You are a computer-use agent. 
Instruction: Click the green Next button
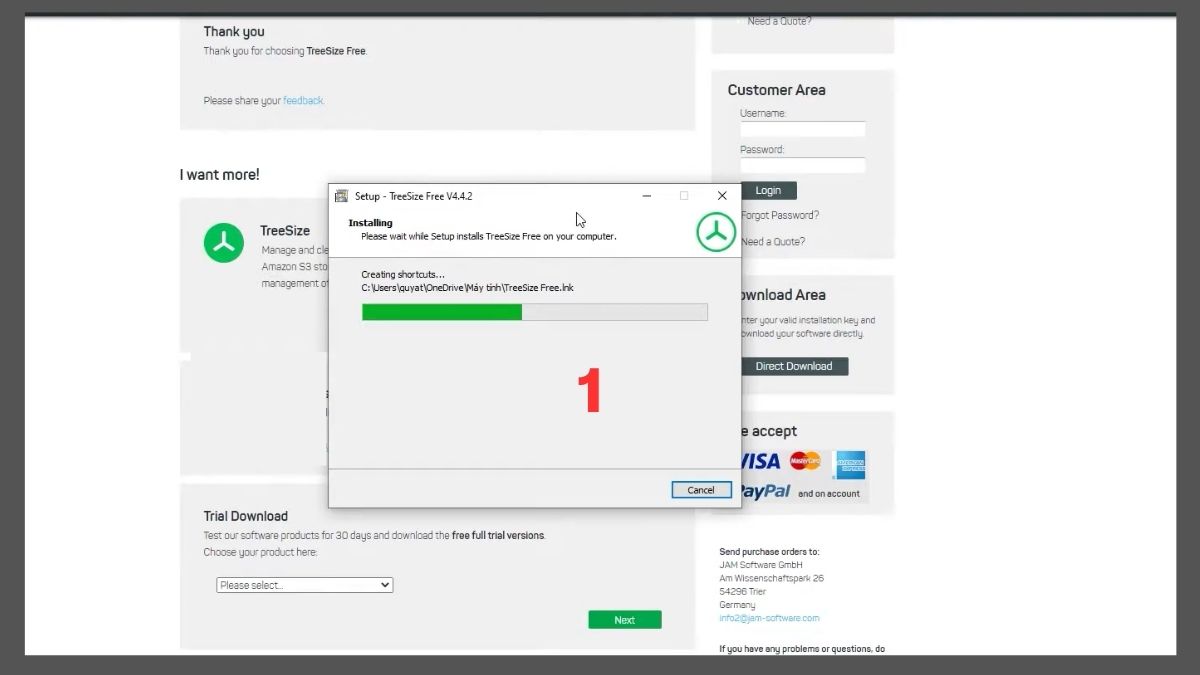(625, 620)
